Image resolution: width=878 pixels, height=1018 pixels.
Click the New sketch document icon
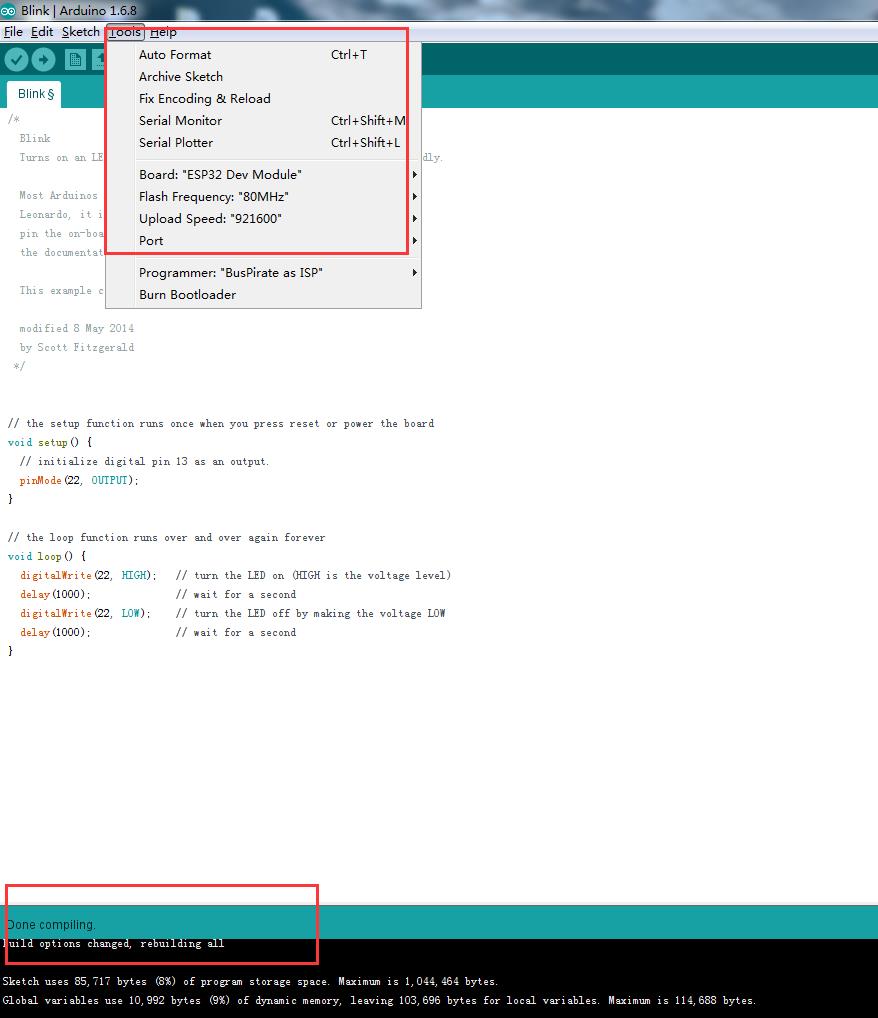tap(75, 60)
